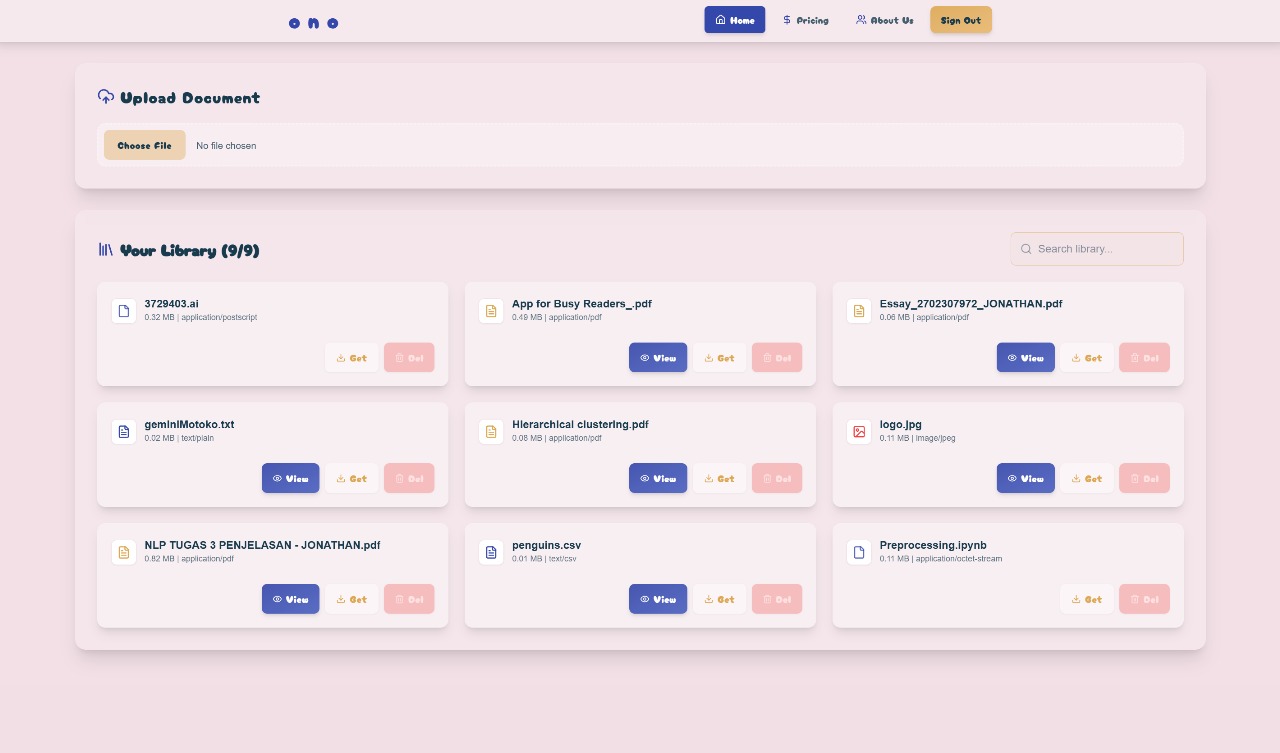The width and height of the screenshot is (1280, 753).
Task: Click the image icon next to logo.jpg
Action: pyautogui.click(x=858, y=432)
